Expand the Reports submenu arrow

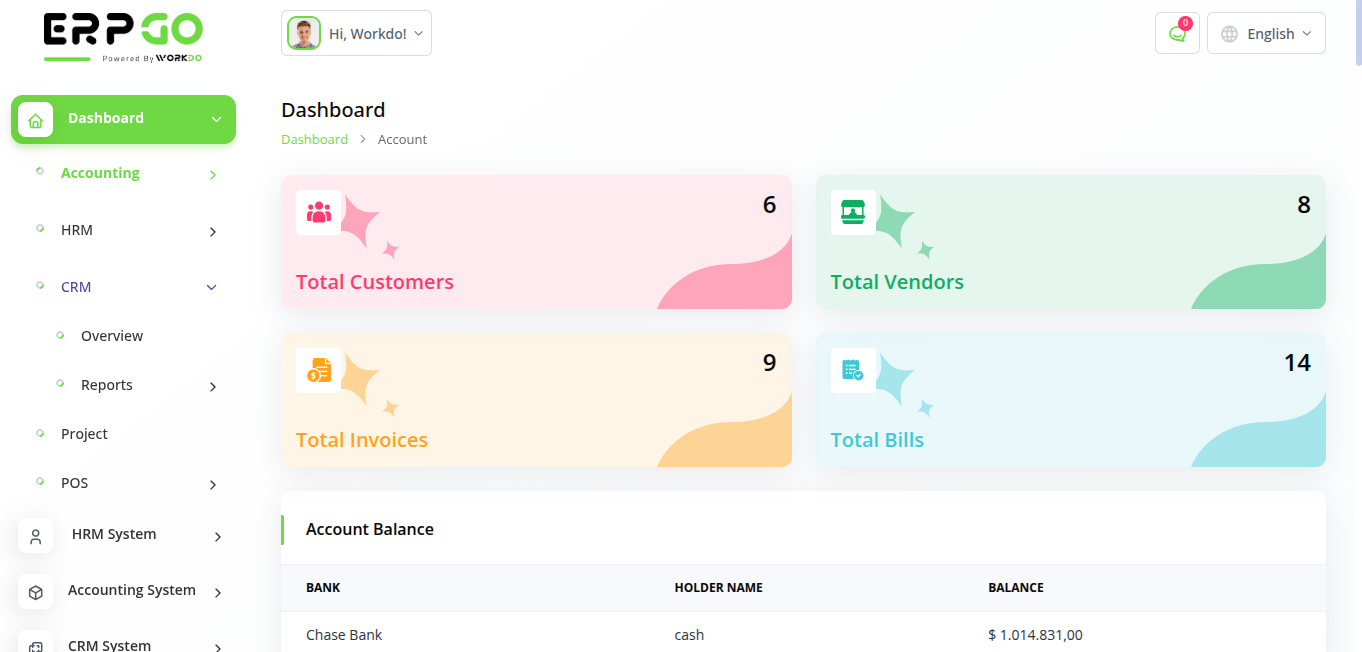pos(212,386)
